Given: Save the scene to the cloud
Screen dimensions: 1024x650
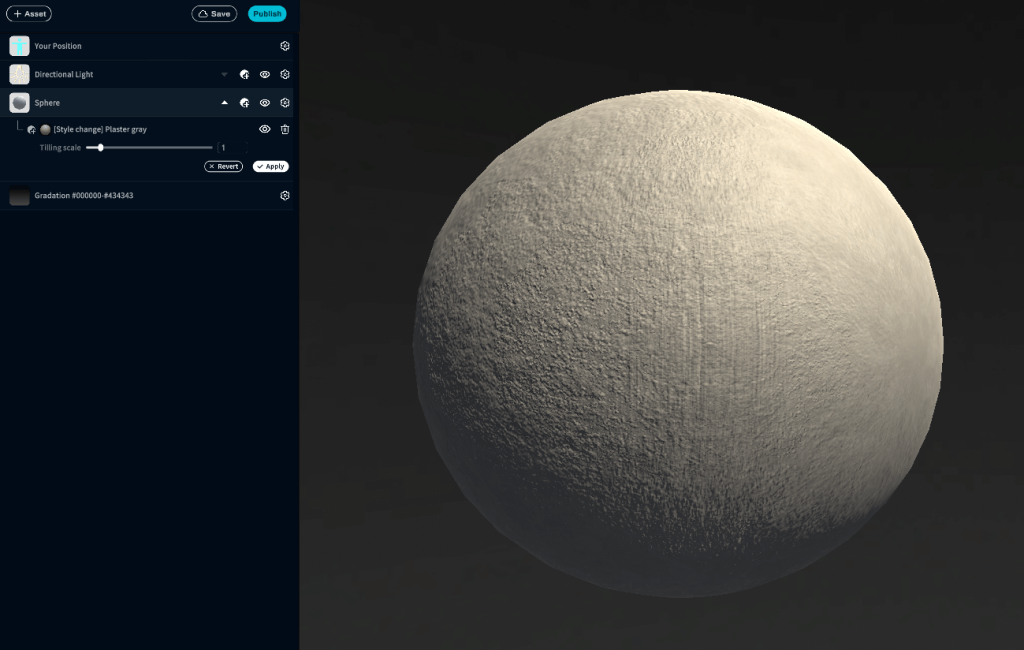Looking at the screenshot, I should pos(214,14).
